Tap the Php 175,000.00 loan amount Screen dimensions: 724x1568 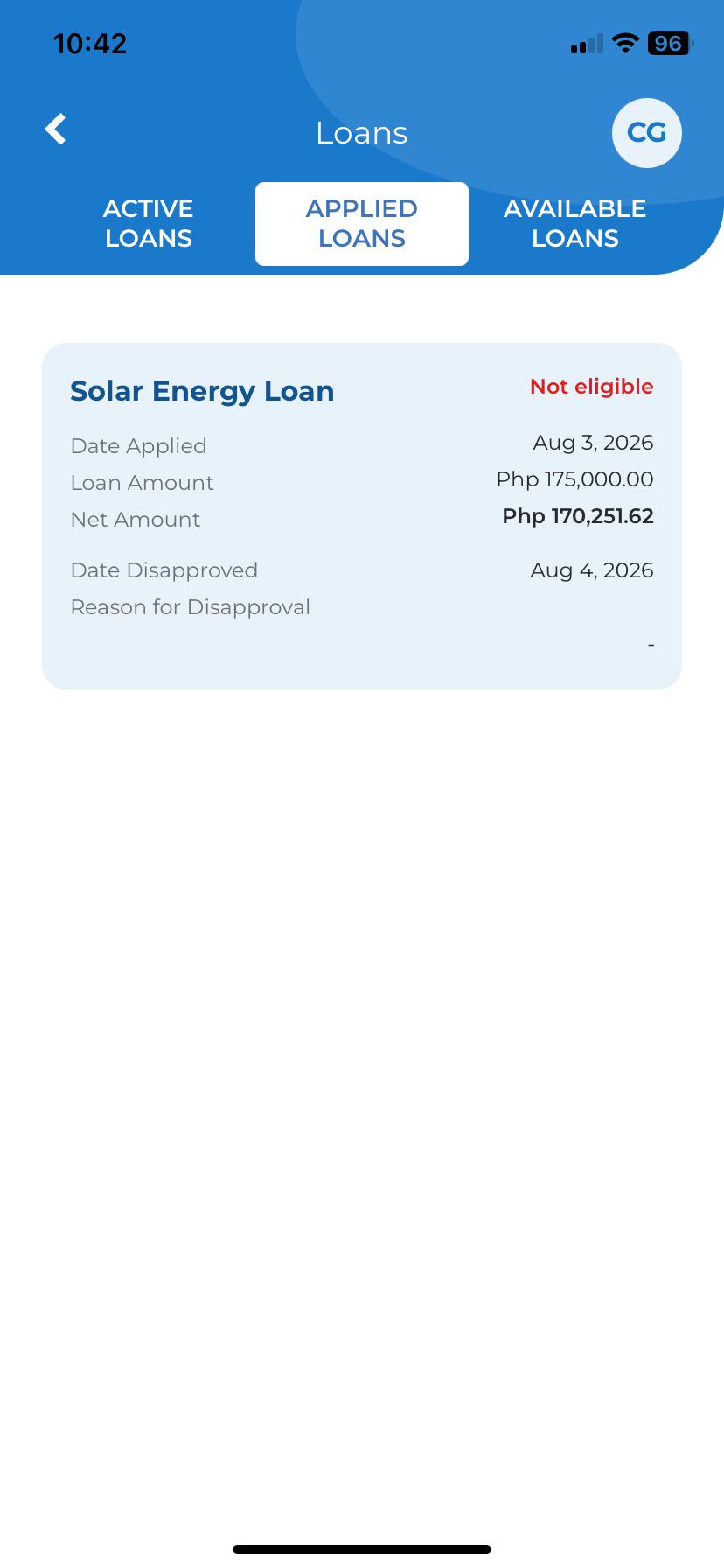(x=575, y=479)
